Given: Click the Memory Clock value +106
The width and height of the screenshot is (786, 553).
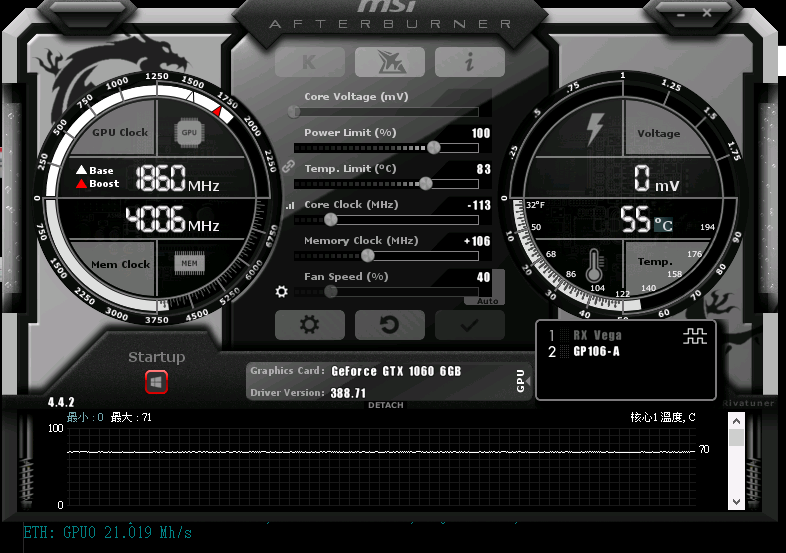Looking at the screenshot, I should click(x=477, y=241).
